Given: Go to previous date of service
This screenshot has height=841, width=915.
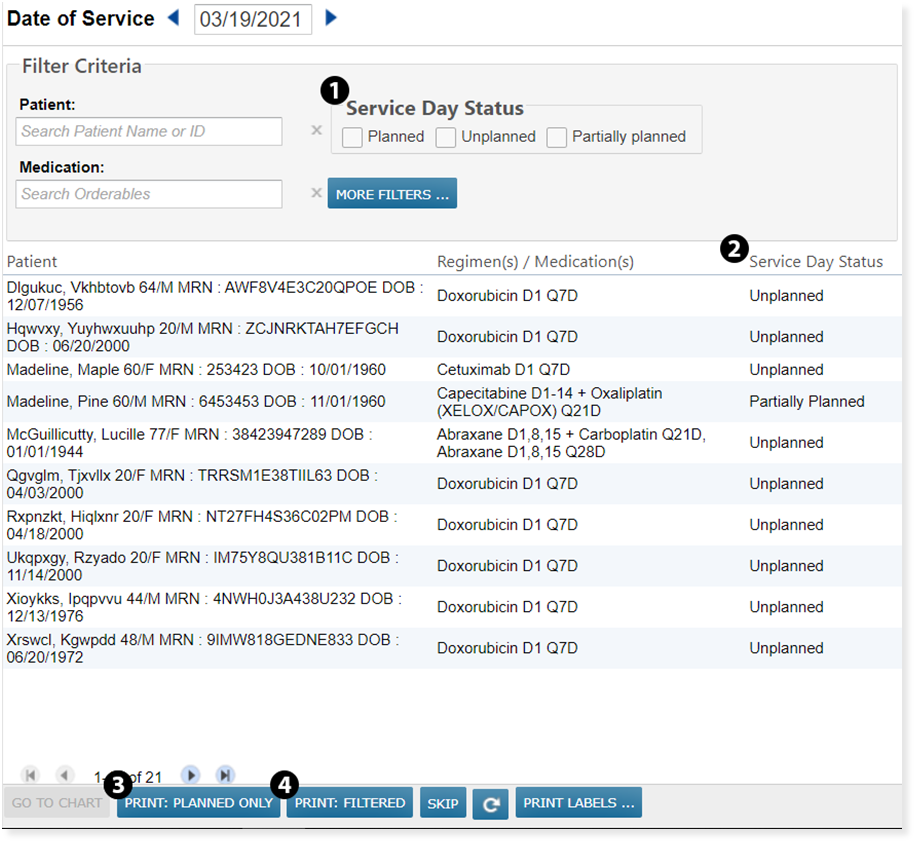Looking at the screenshot, I should pos(174,18).
